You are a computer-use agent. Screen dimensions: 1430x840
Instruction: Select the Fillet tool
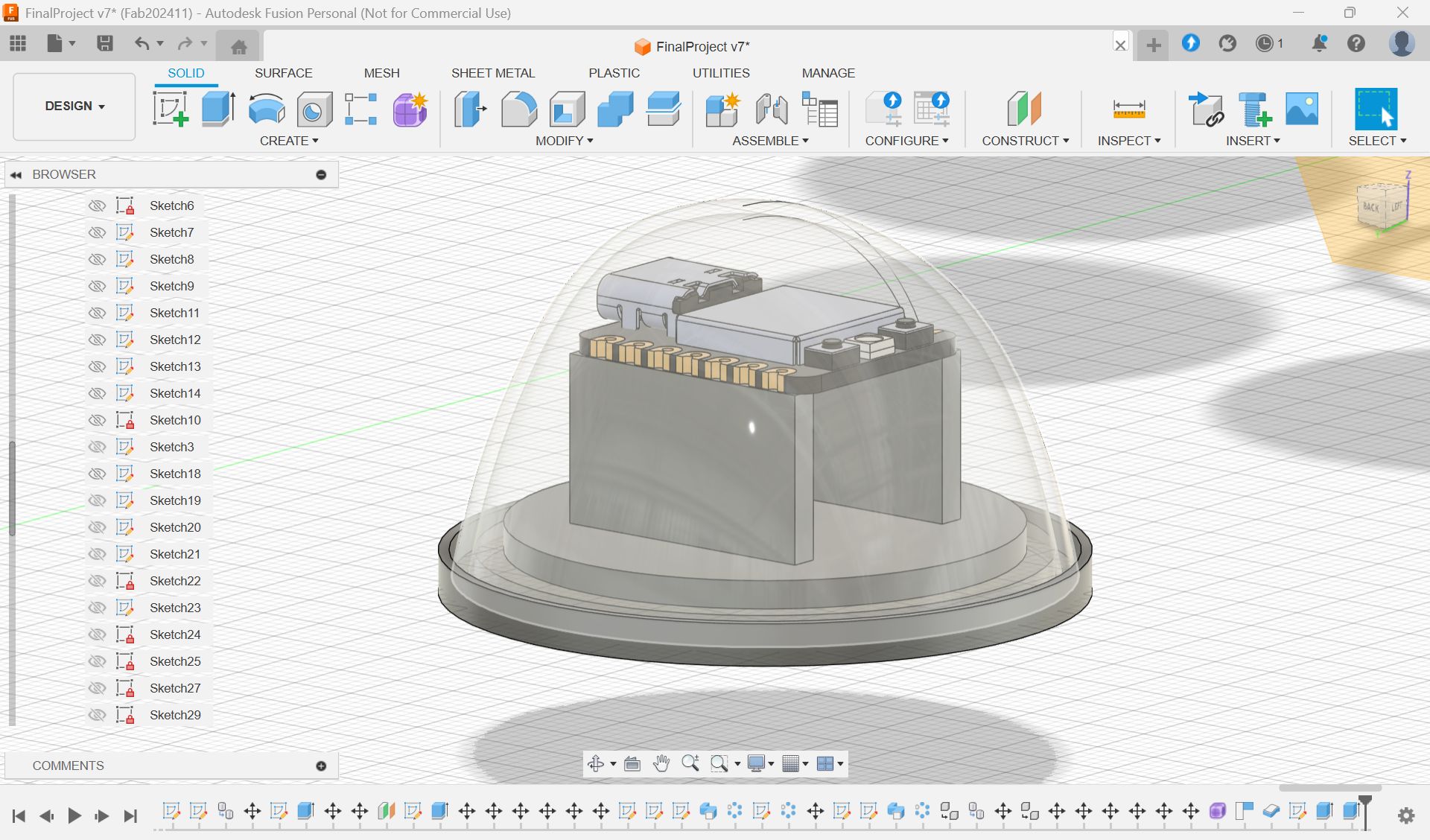(518, 109)
